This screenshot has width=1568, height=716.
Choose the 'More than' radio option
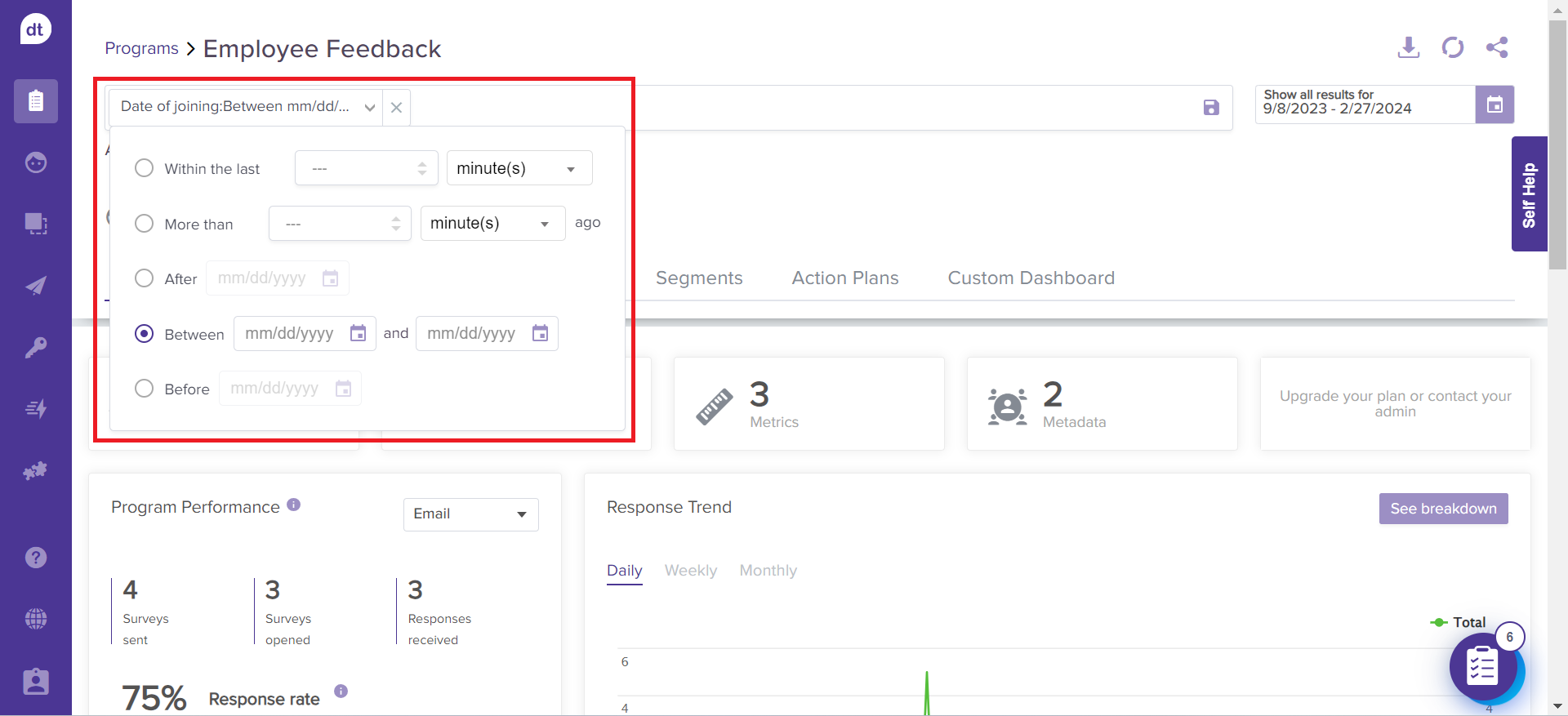[x=145, y=224]
